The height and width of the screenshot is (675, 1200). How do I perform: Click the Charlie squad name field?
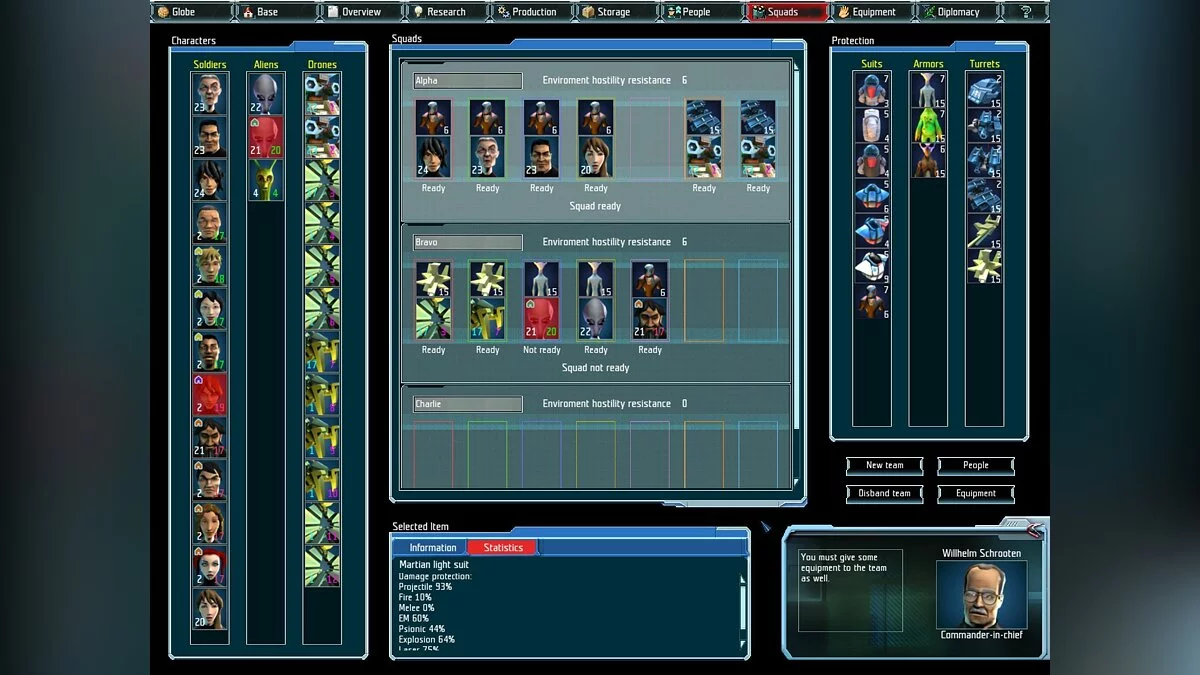tap(468, 404)
